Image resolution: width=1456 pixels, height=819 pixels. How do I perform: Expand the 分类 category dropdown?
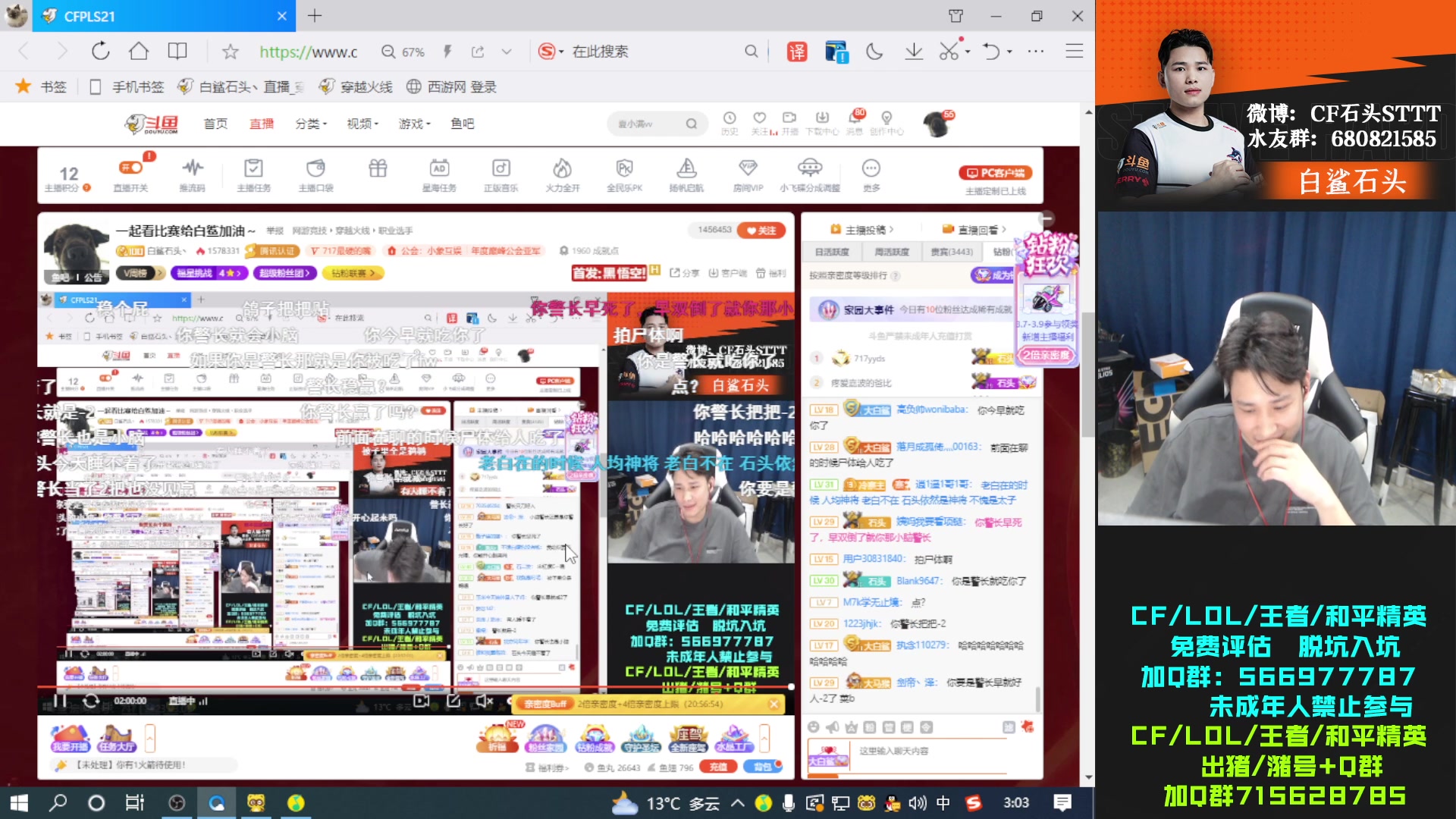[x=311, y=124]
